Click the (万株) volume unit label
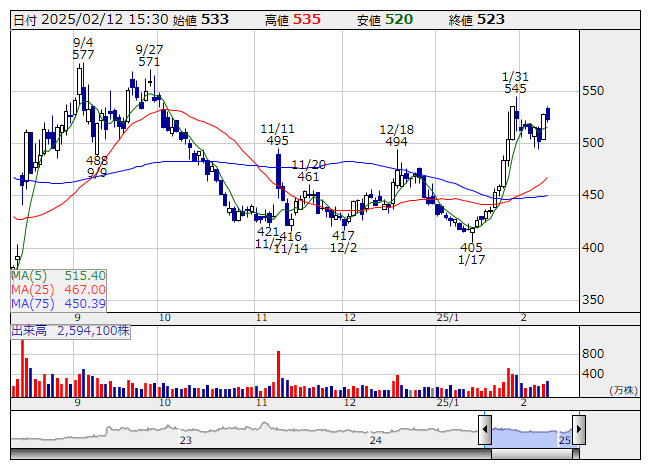 [623, 390]
